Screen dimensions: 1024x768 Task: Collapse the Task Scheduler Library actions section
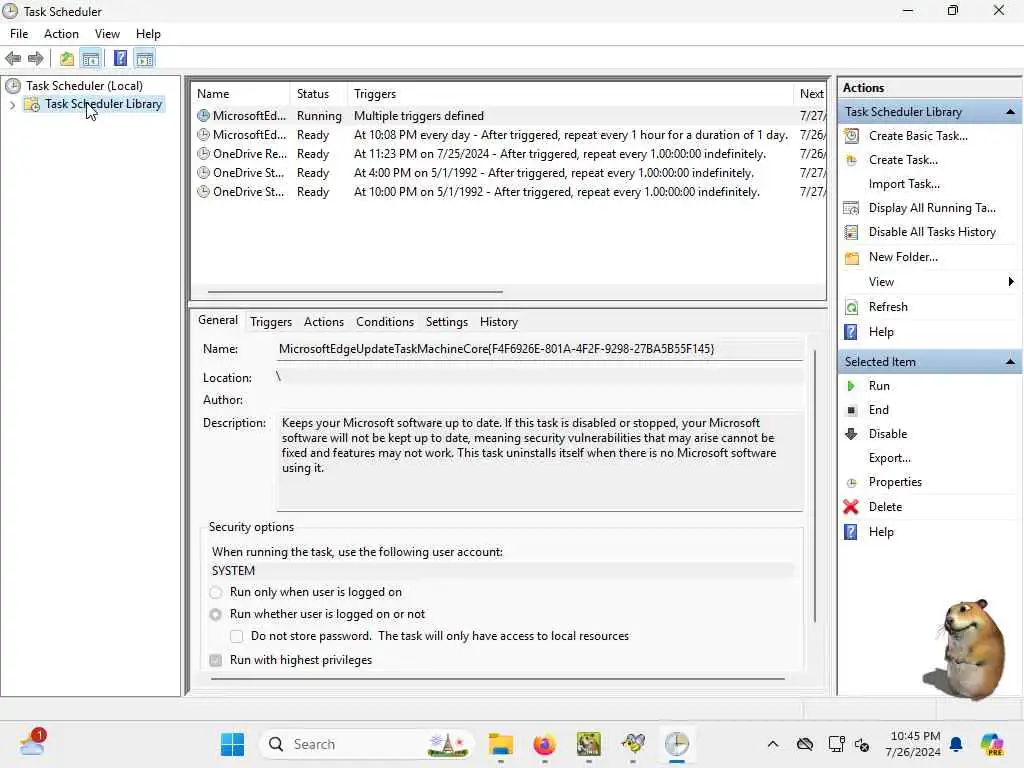pyautogui.click(x=1010, y=112)
